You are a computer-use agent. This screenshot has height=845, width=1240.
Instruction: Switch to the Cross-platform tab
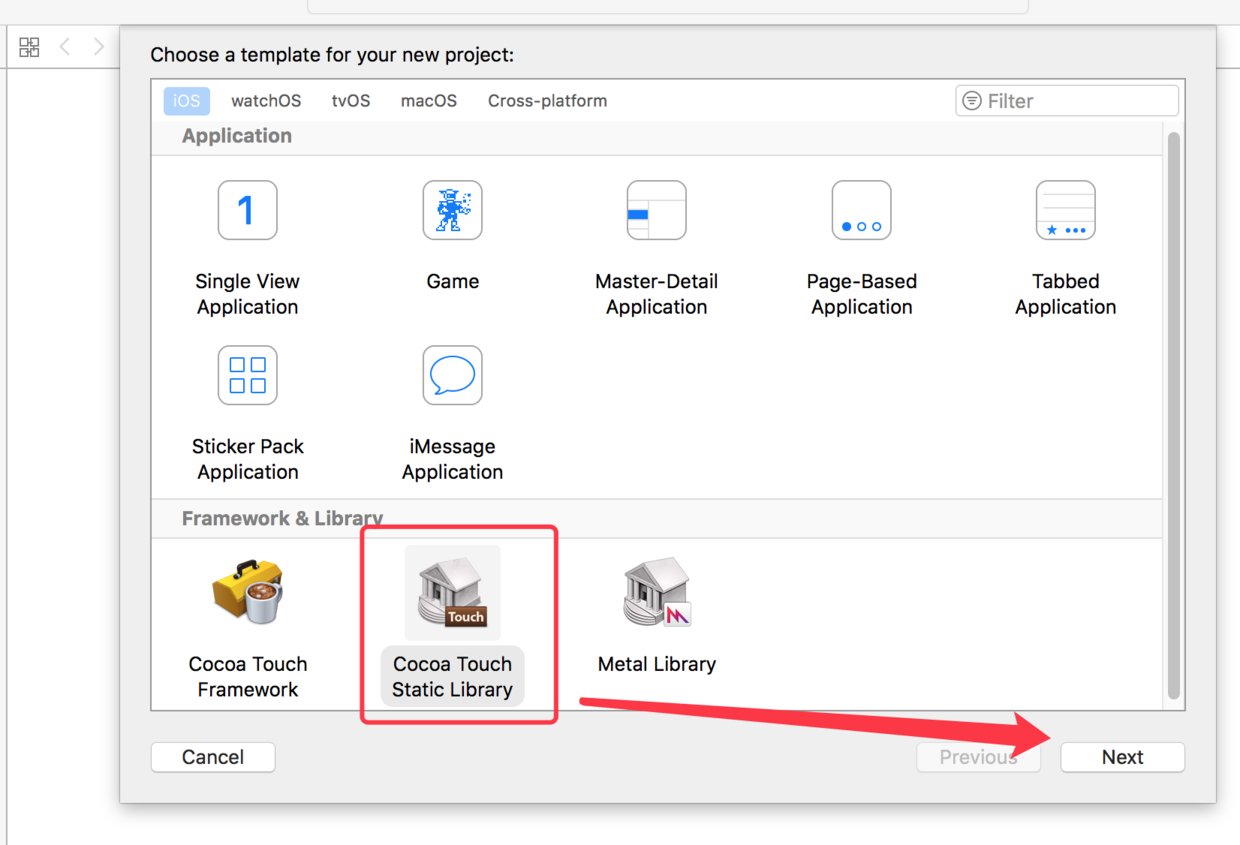547,101
